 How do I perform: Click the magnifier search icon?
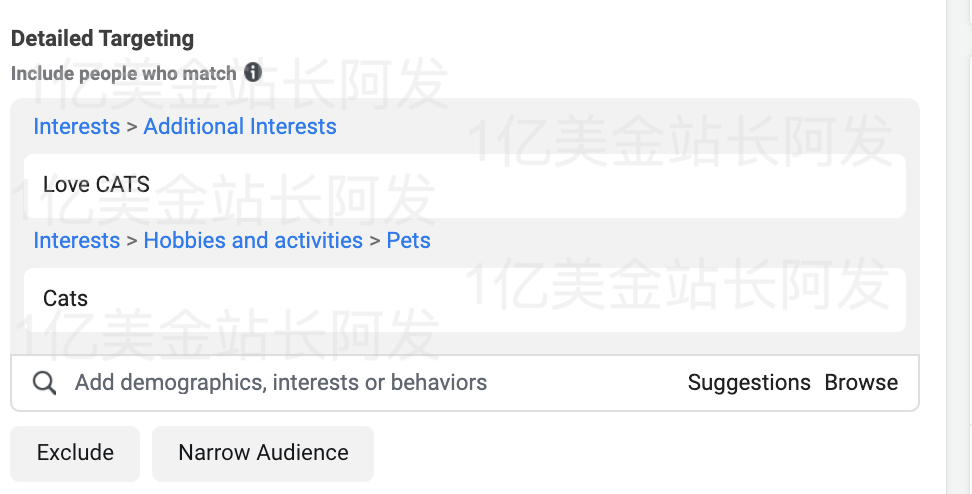[x=44, y=383]
